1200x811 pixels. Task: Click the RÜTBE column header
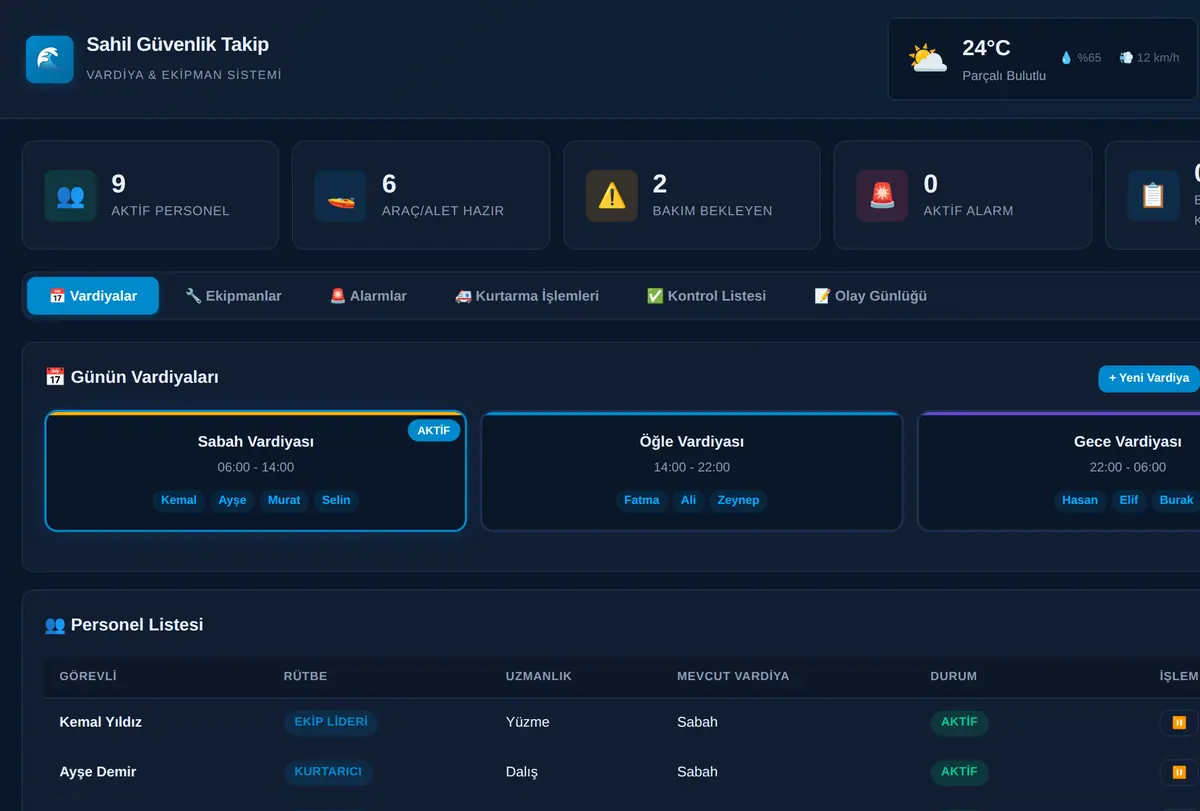point(305,676)
